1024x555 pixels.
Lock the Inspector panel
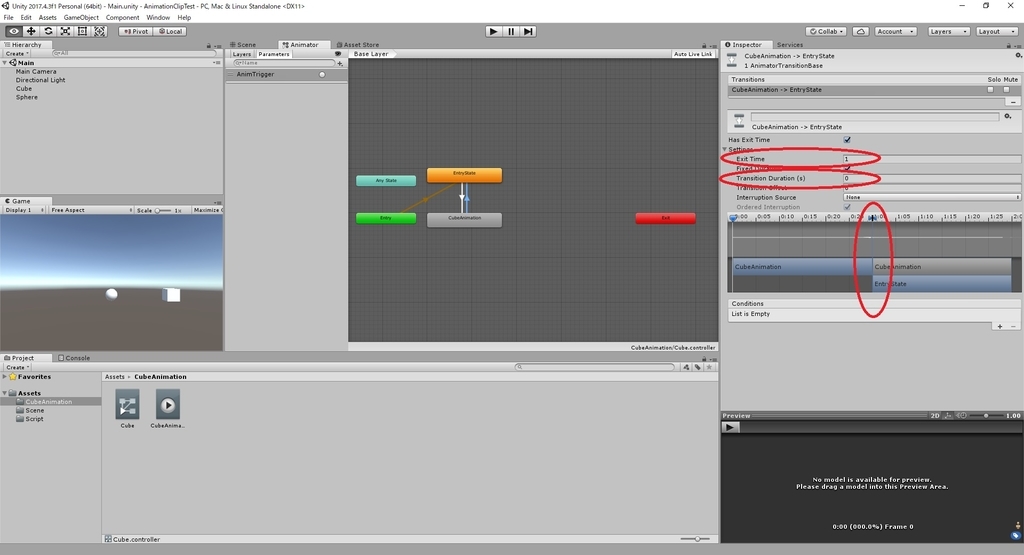1008,45
